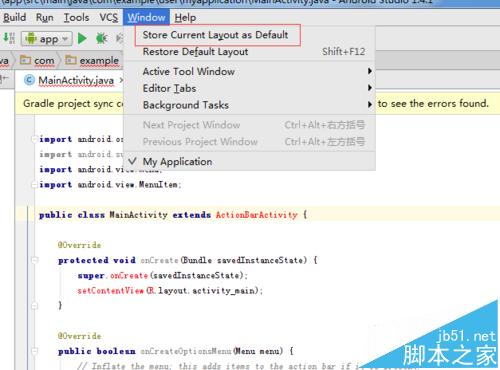Click the grayed-out 'import android.su' line
Image resolution: width=500 pixels, height=370 pixels.
81,154
